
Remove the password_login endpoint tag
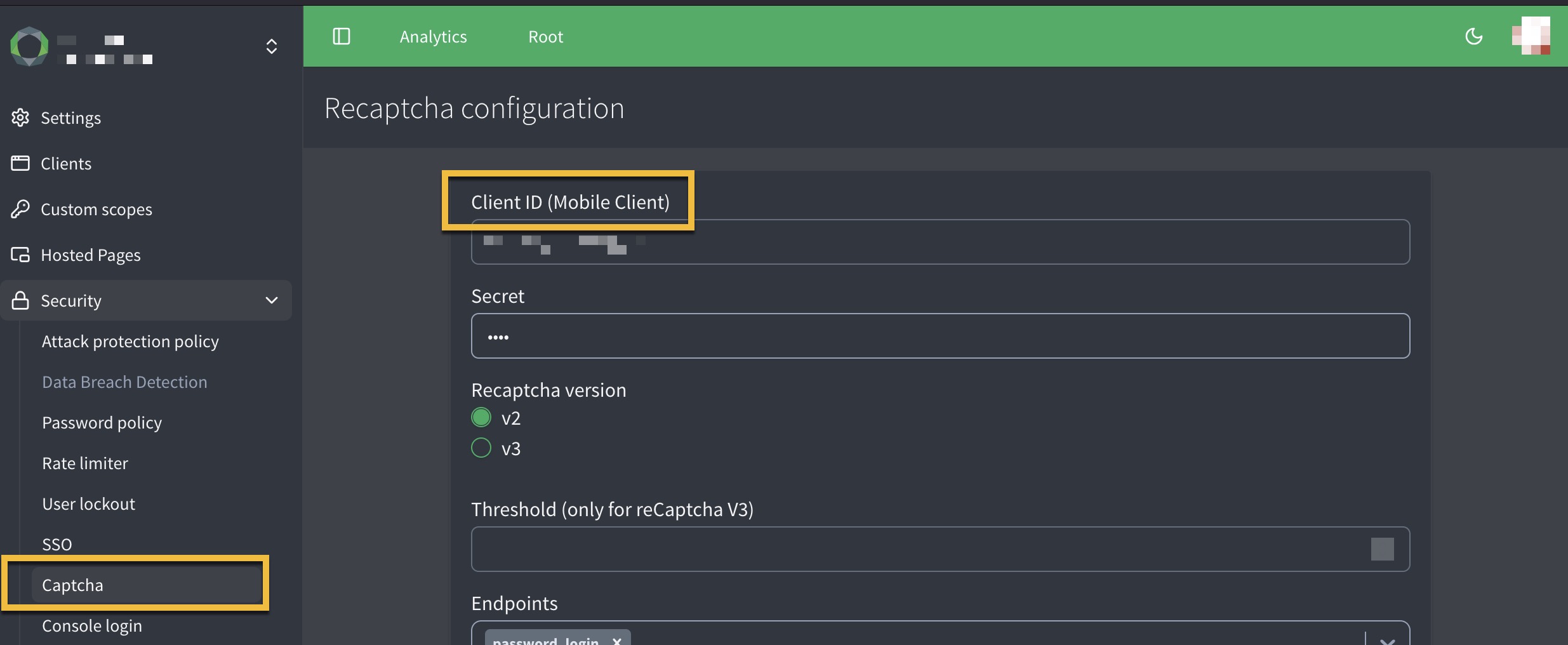point(616,641)
